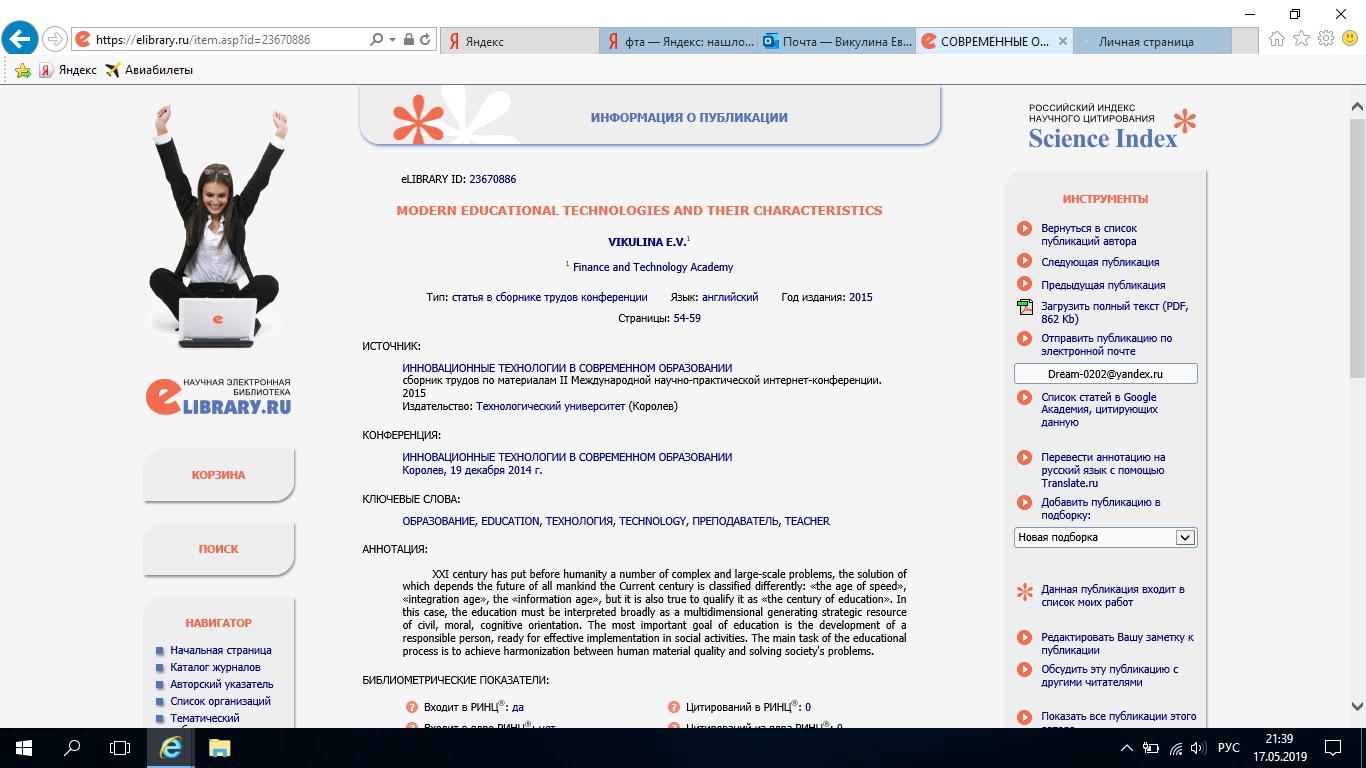Click the Science Index logo
The image size is (1366, 768).
pos(1112,128)
